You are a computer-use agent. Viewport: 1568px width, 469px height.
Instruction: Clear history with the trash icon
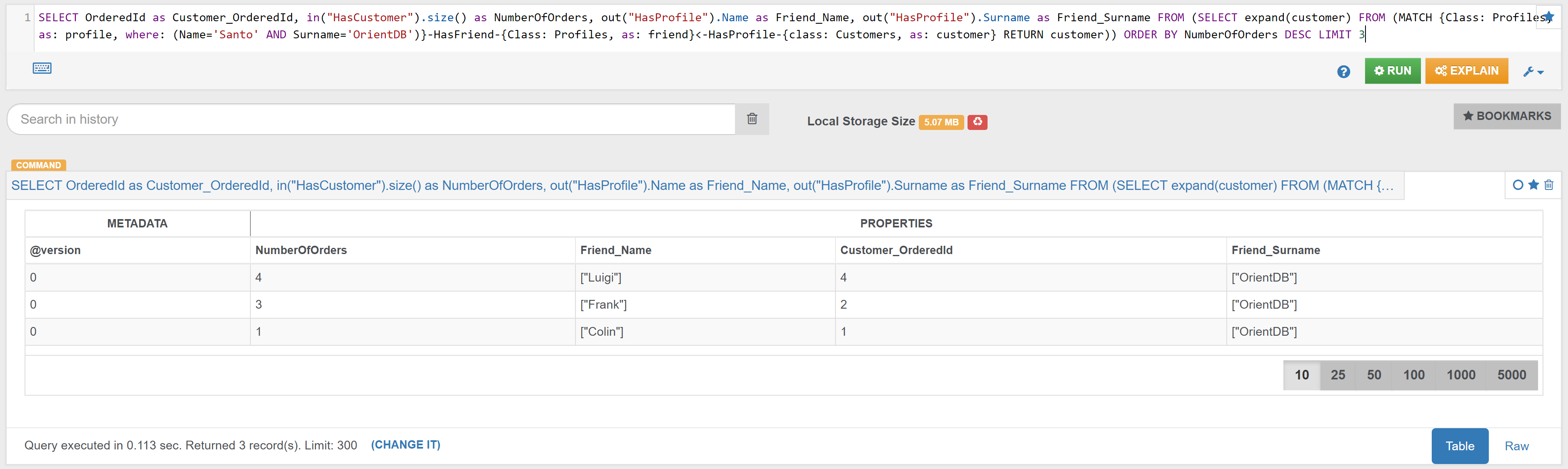tap(752, 119)
